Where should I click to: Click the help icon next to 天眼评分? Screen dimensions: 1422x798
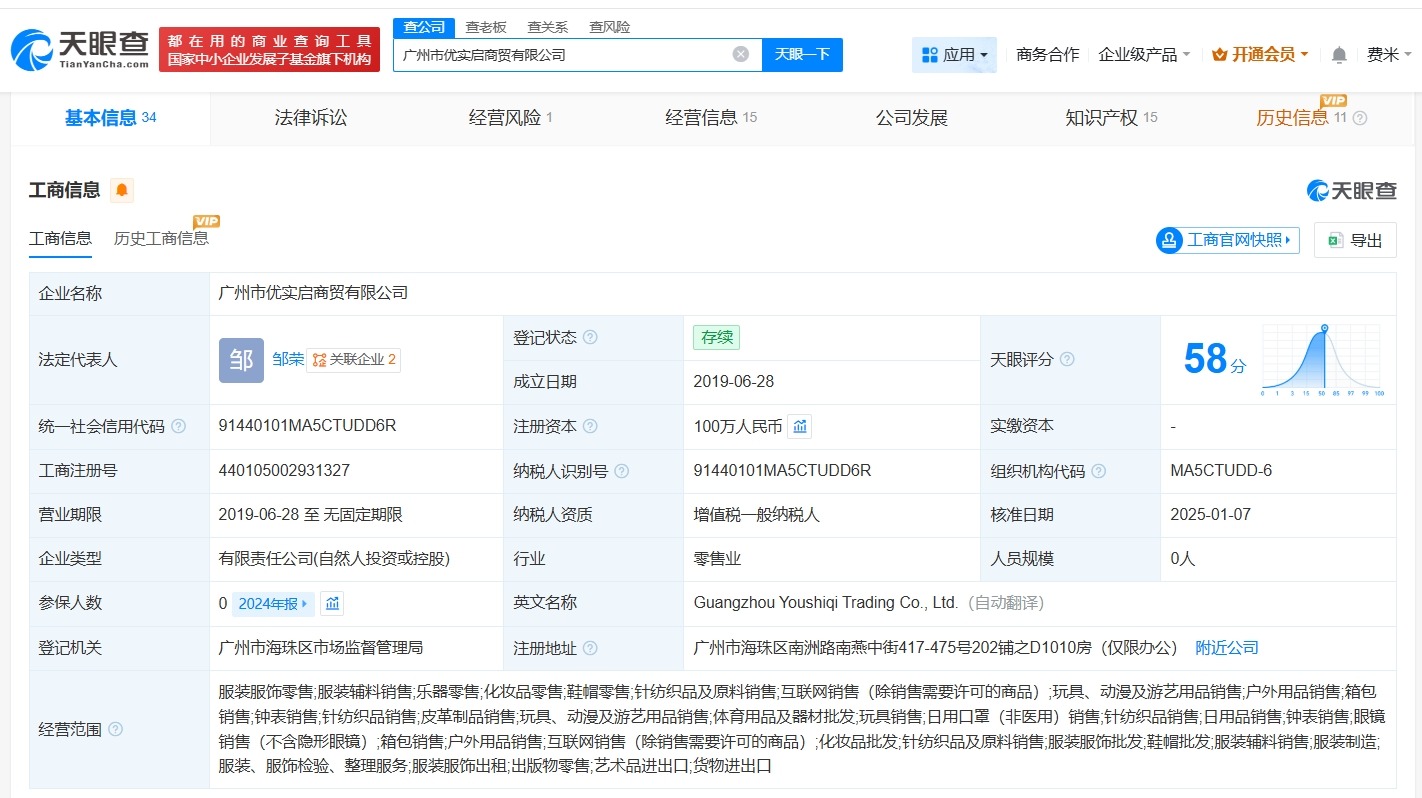pos(1067,359)
